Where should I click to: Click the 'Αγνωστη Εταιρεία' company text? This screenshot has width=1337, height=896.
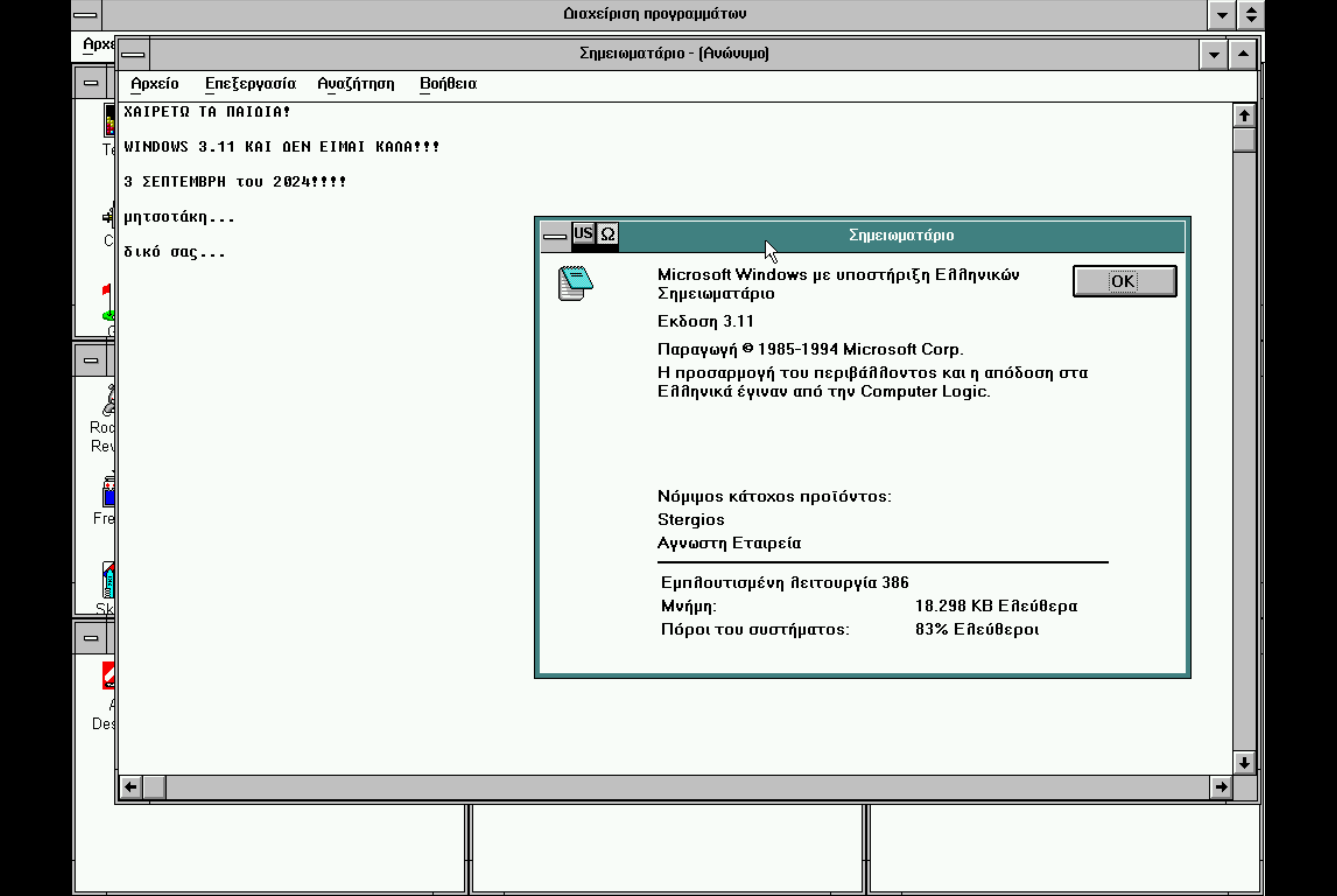[x=729, y=543]
